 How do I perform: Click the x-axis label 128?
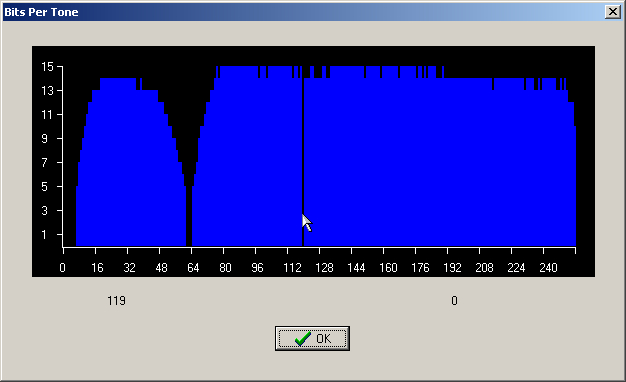(x=324, y=268)
